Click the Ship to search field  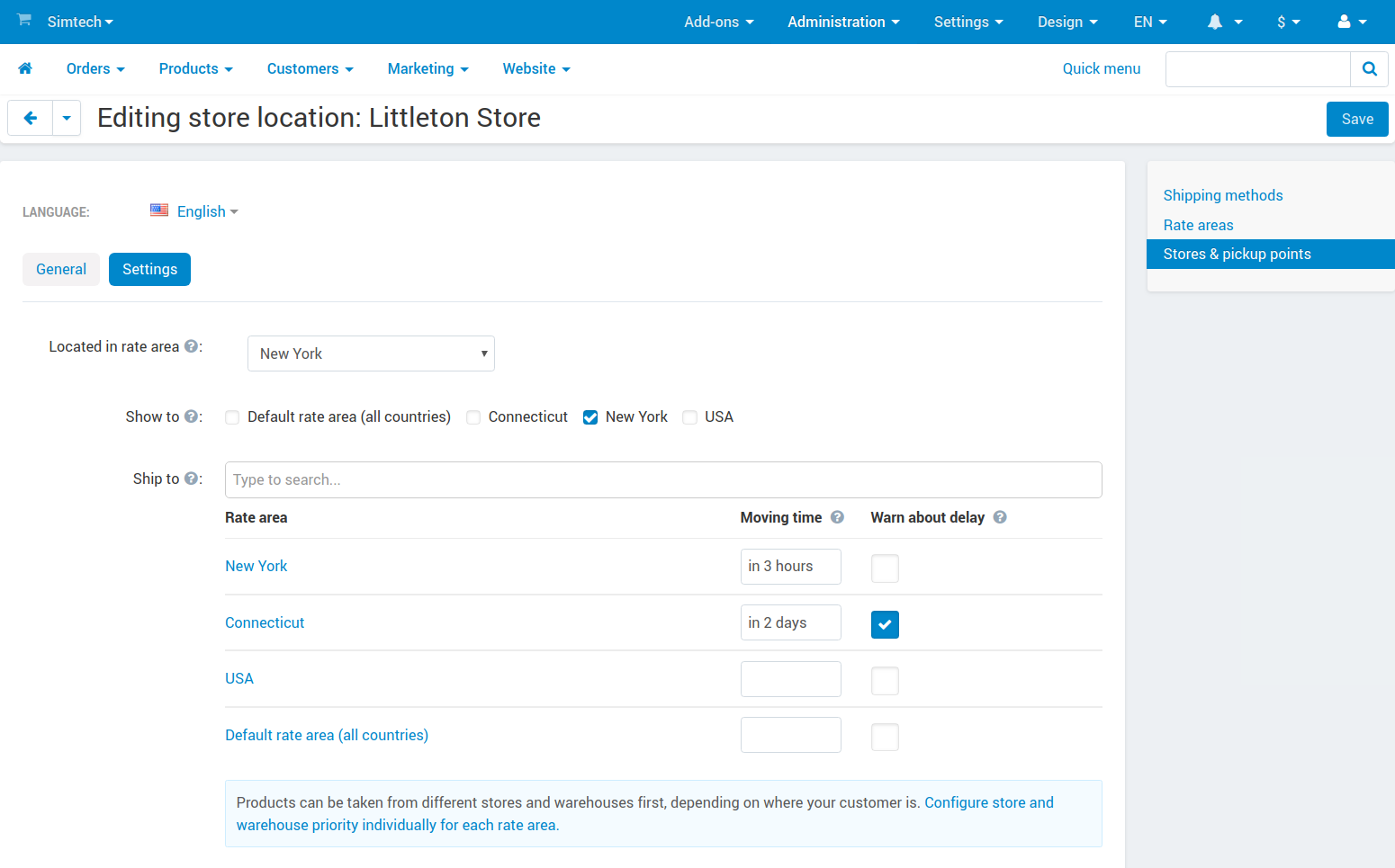663,479
